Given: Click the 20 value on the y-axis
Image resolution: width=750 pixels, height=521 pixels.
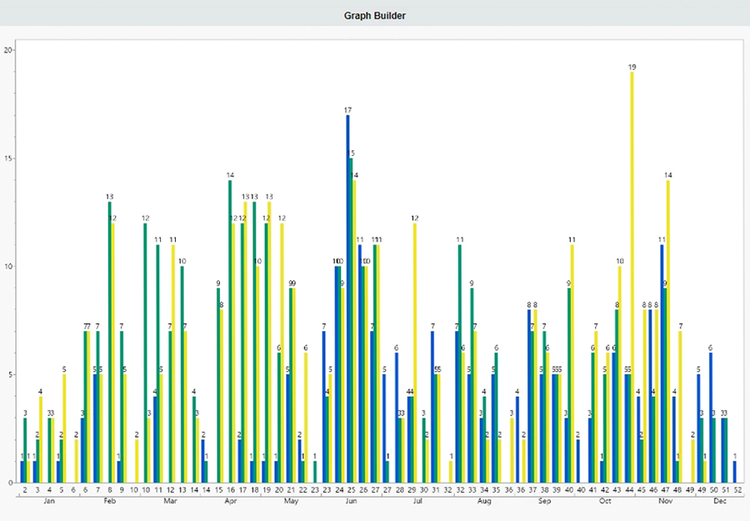Looking at the screenshot, I should pyautogui.click(x=8, y=50).
